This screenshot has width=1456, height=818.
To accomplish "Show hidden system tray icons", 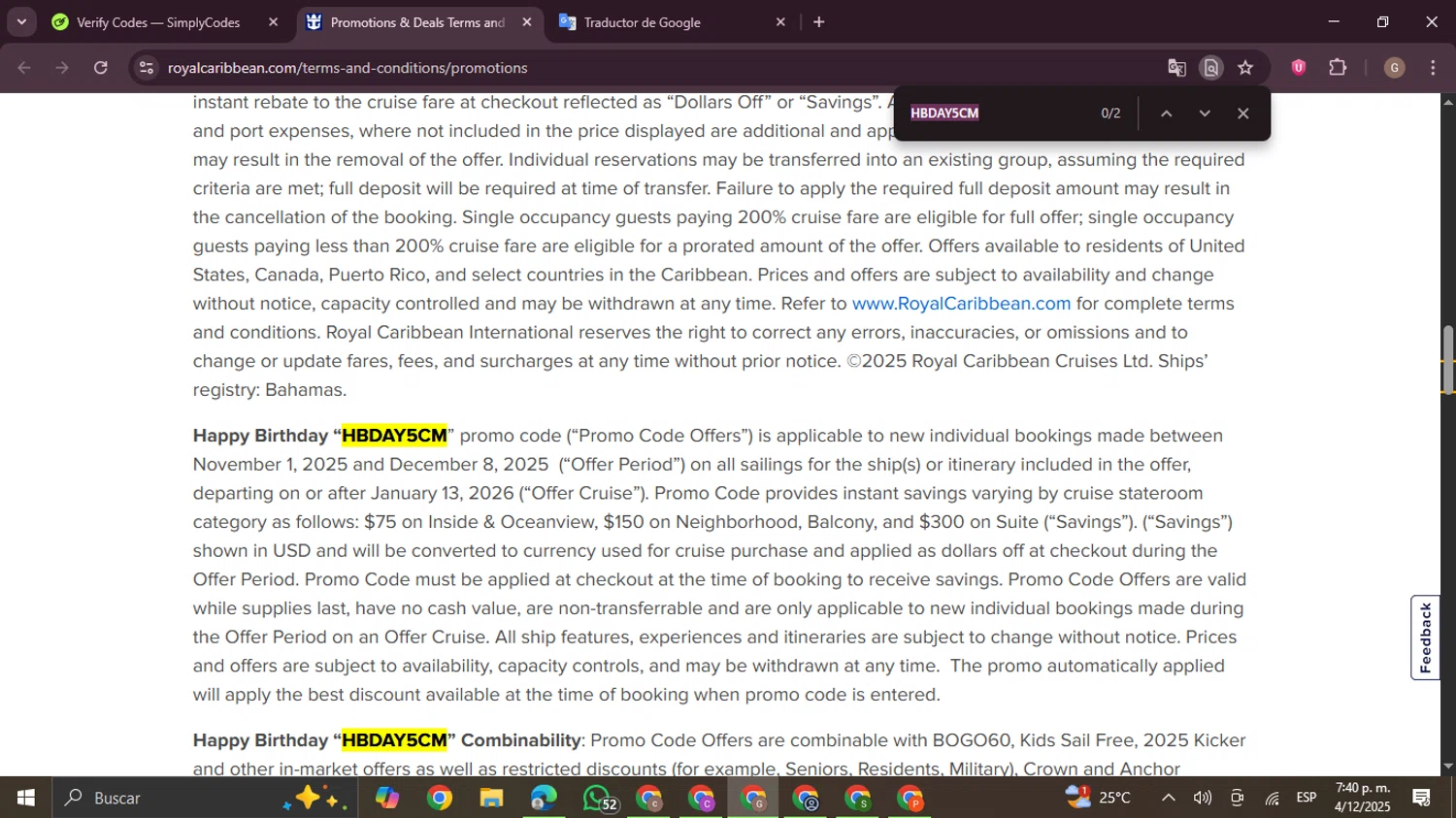I will coord(1169,798).
